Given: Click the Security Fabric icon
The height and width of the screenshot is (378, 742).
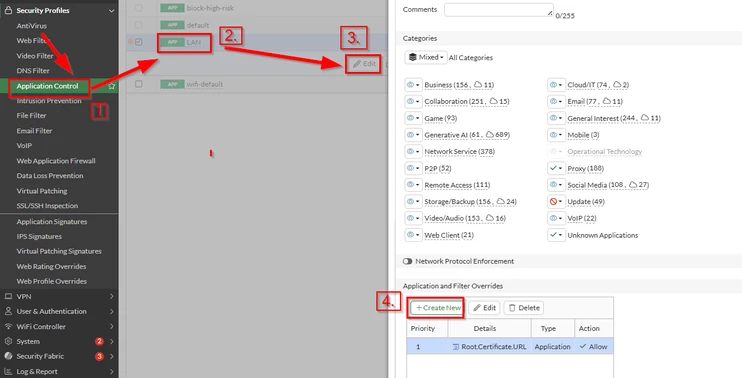Looking at the screenshot, I should [8, 356].
